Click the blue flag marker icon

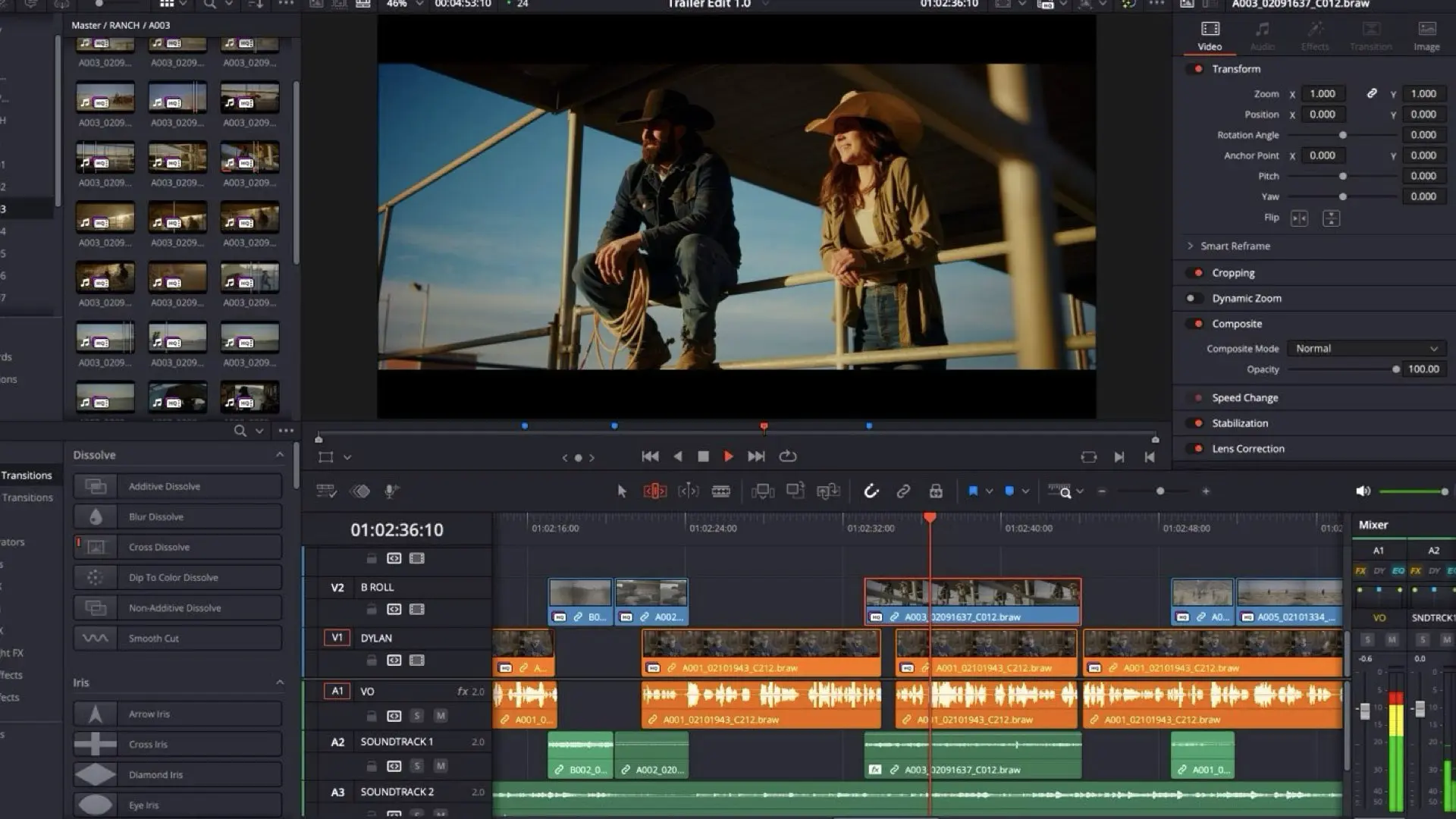[973, 491]
